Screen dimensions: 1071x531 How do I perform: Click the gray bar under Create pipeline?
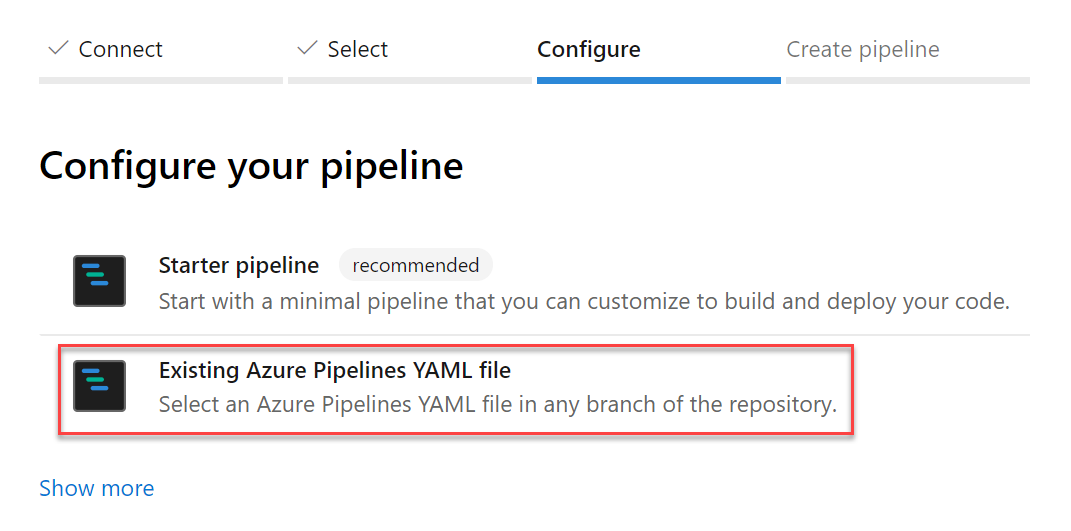coord(907,80)
